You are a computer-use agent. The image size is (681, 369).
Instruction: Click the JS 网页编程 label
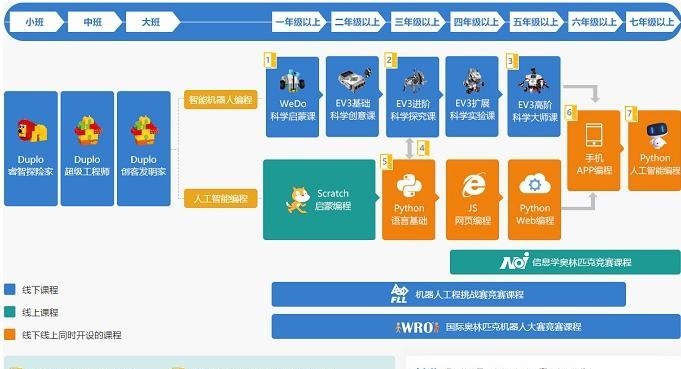[473, 214]
